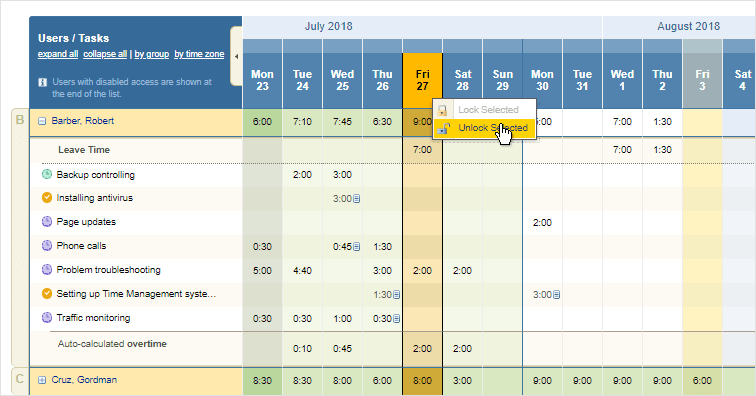Click the expand all link

click(x=58, y=54)
